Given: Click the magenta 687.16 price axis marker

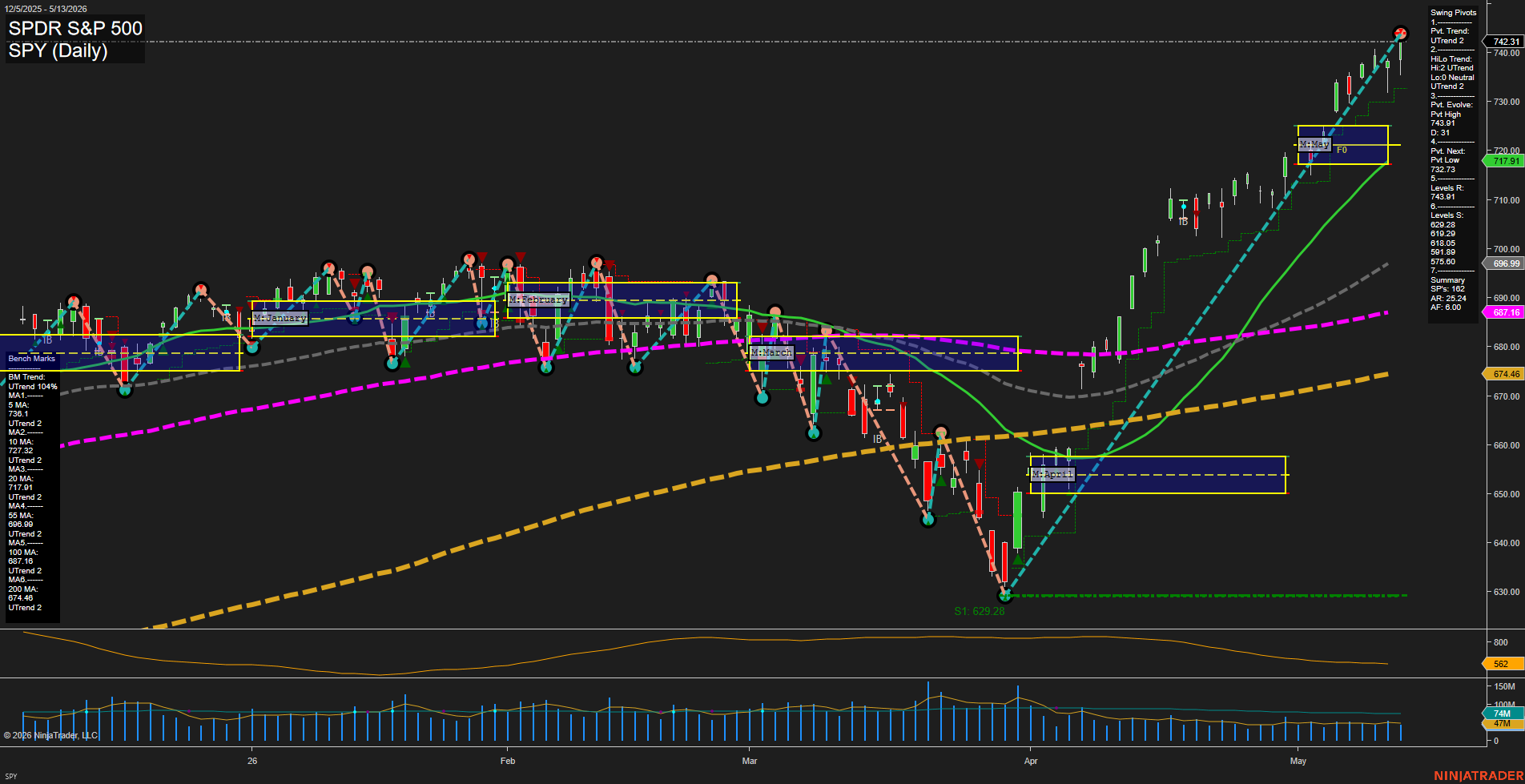Looking at the screenshot, I should [1505, 312].
